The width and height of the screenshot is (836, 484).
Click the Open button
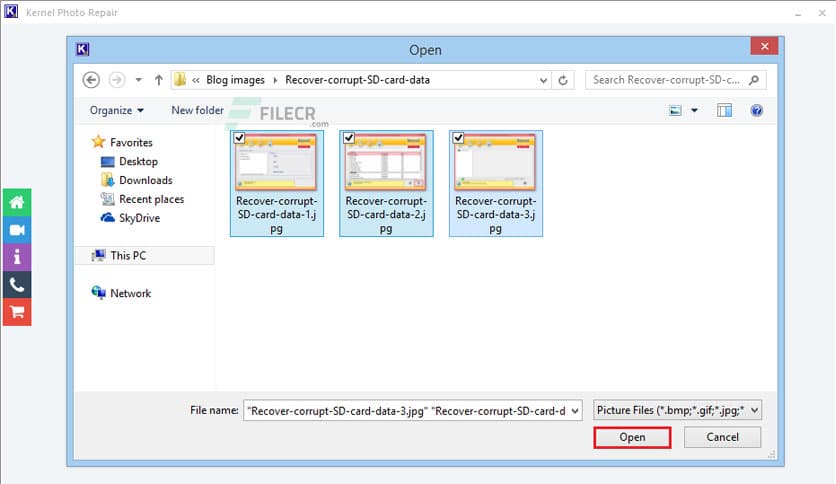(632, 437)
